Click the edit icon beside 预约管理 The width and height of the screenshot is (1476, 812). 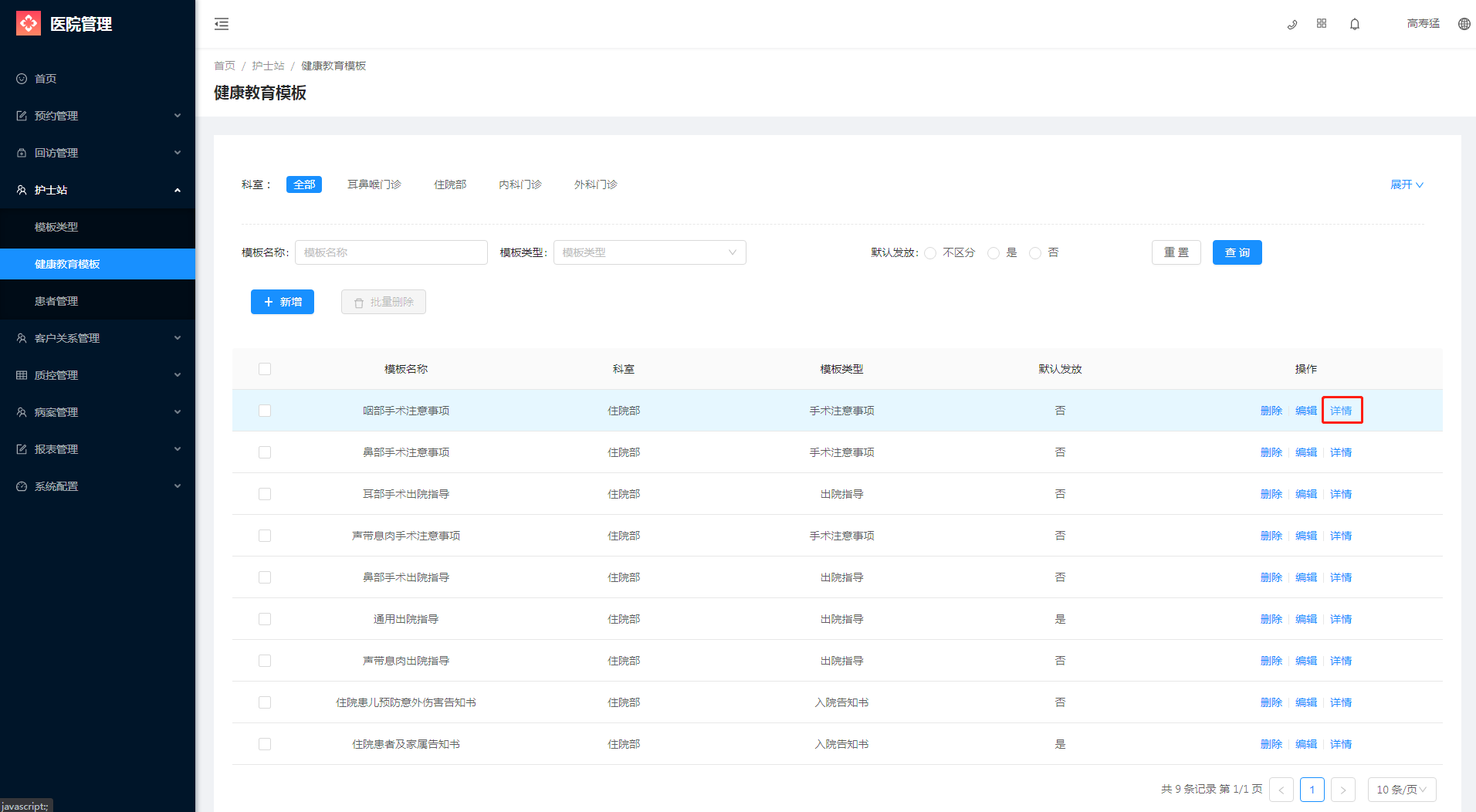click(22, 116)
